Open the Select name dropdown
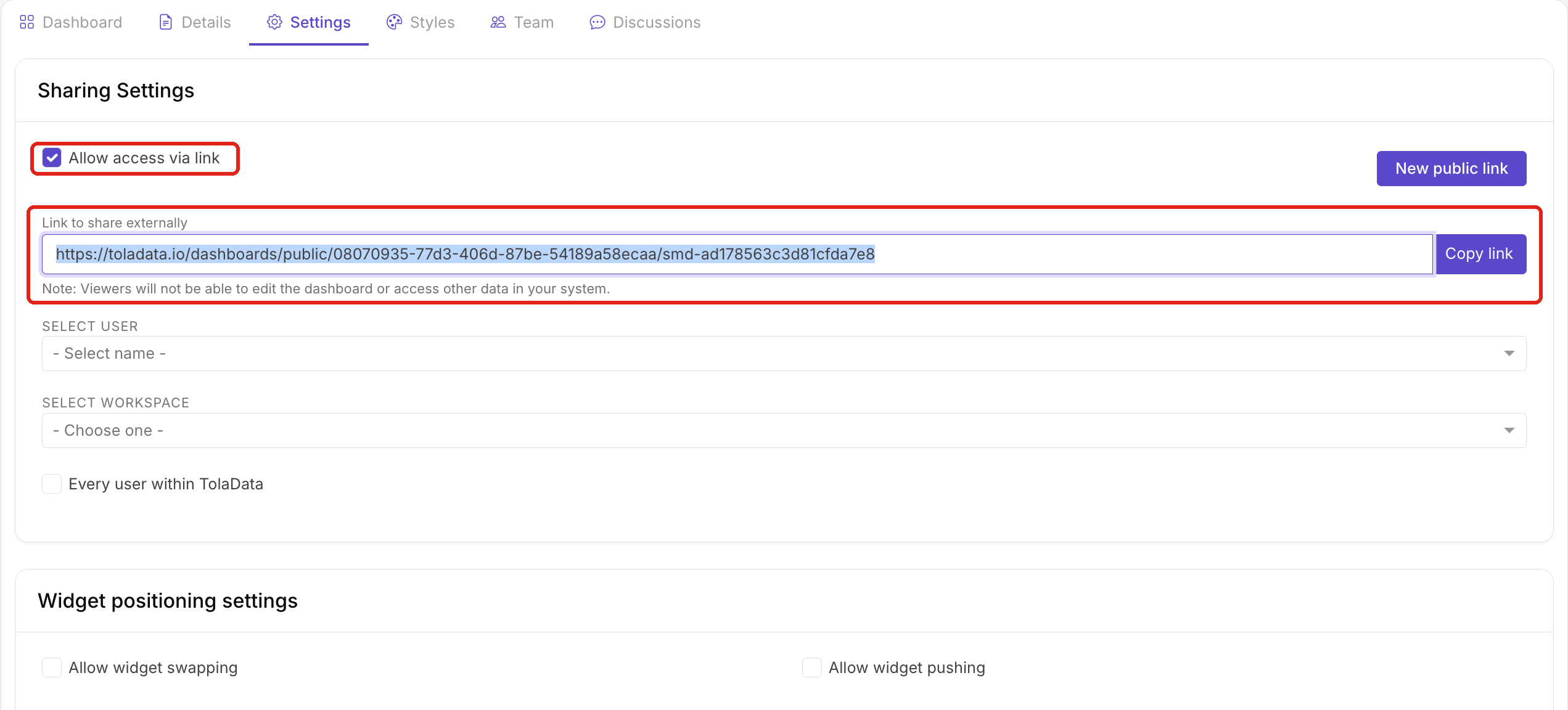 click(x=784, y=353)
